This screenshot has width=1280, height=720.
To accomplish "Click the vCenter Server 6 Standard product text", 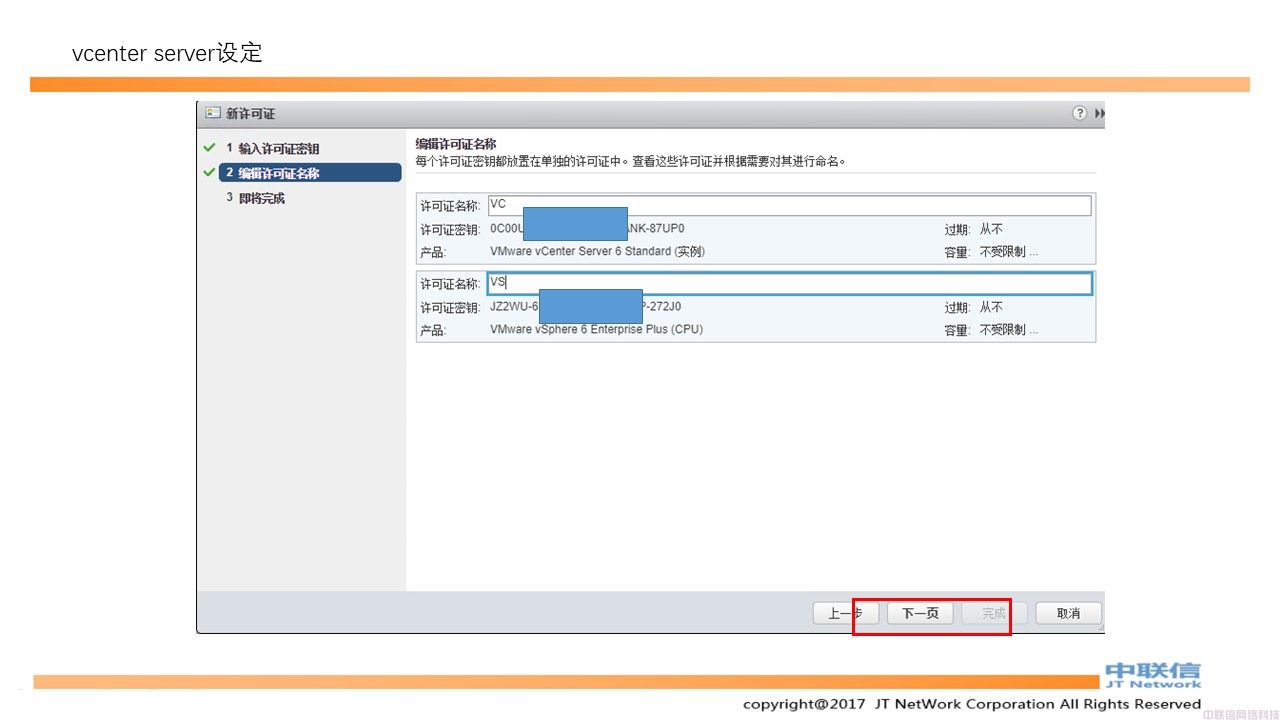I will (597, 251).
